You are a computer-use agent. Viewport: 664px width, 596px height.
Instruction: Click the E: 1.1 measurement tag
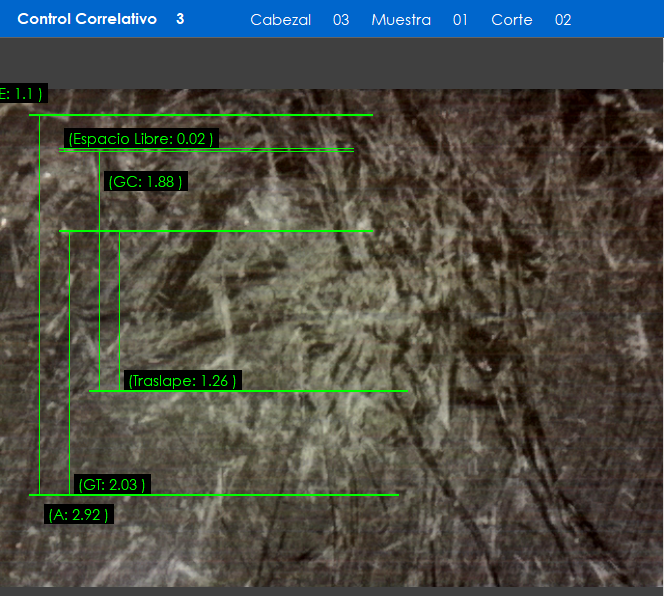tap(22, 94)
